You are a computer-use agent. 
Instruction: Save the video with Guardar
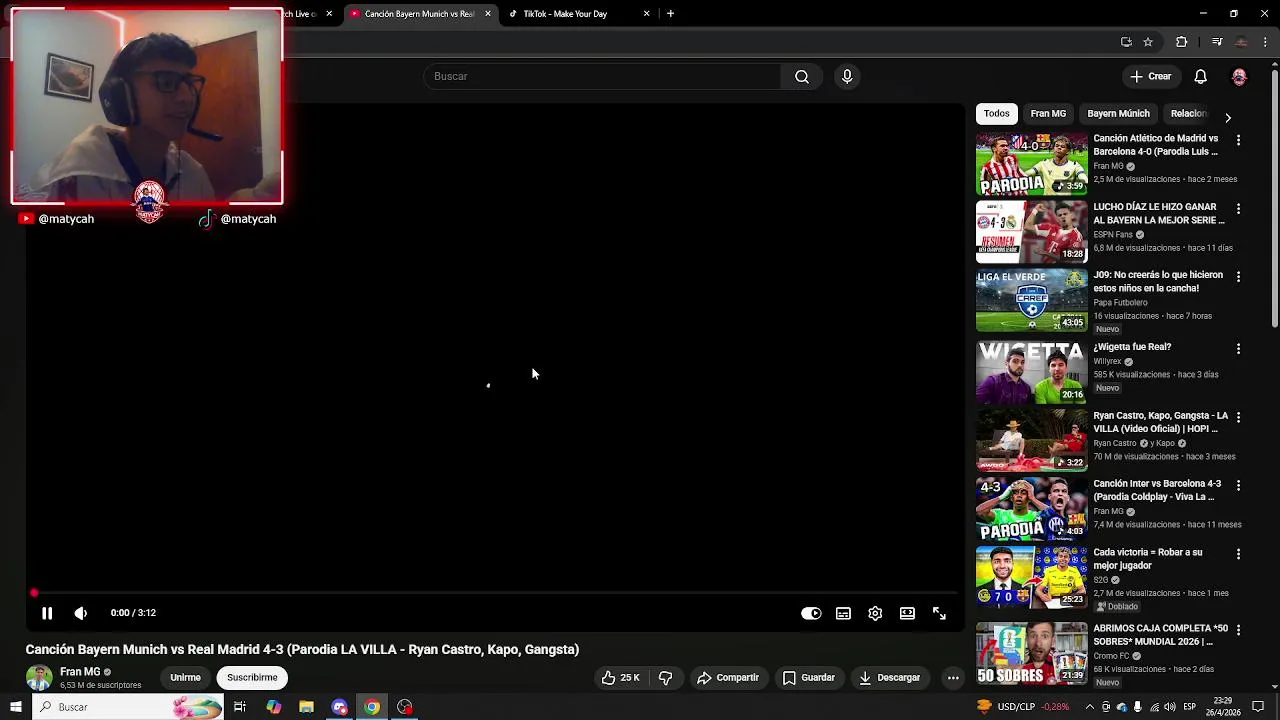tap(808, 677)
